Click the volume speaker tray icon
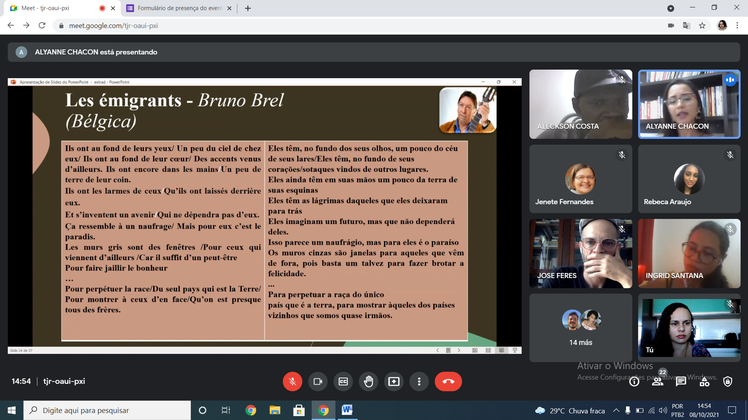The height and width of the screenshot is (420, 748). coord(663,410)
